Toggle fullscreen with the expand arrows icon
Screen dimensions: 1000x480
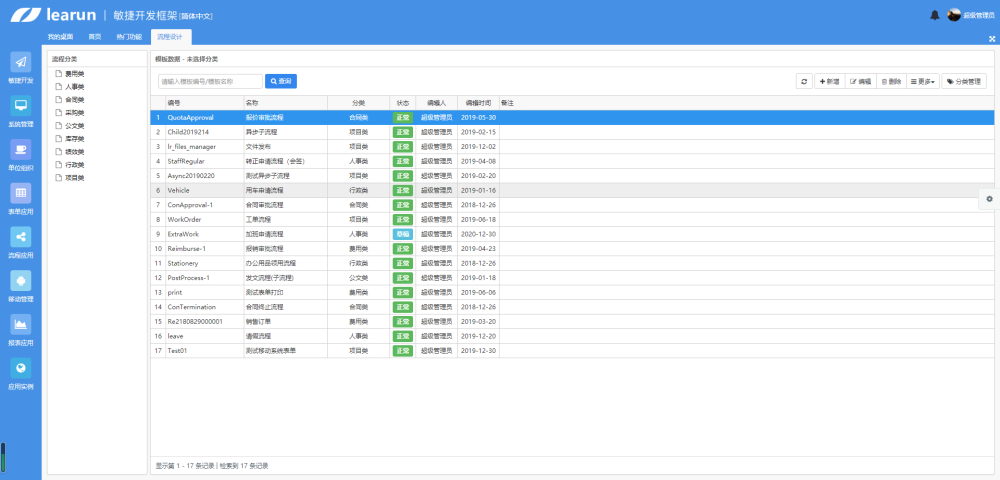(992, 39)
